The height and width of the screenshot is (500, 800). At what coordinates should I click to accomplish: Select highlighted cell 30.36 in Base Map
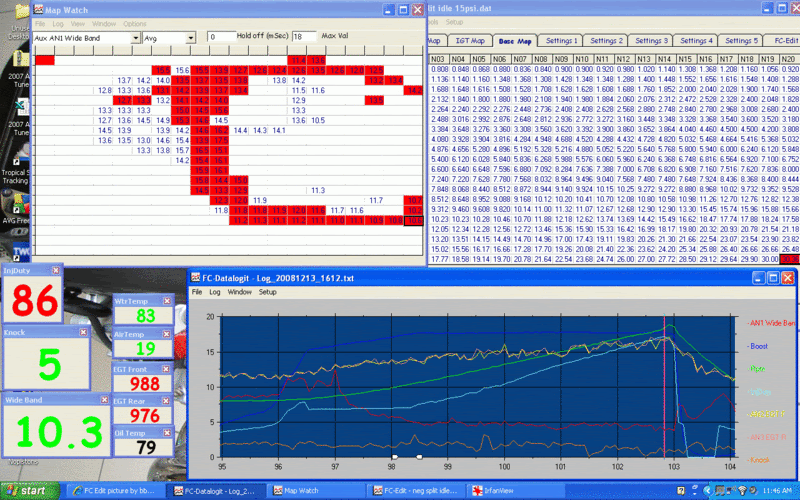point(790,259)
